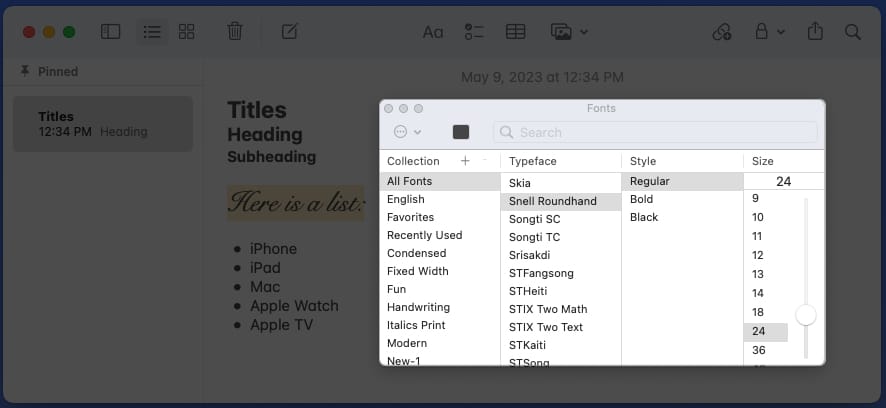886x408 pixels.
Task: Set font size to 18
Action: point(766,312)
